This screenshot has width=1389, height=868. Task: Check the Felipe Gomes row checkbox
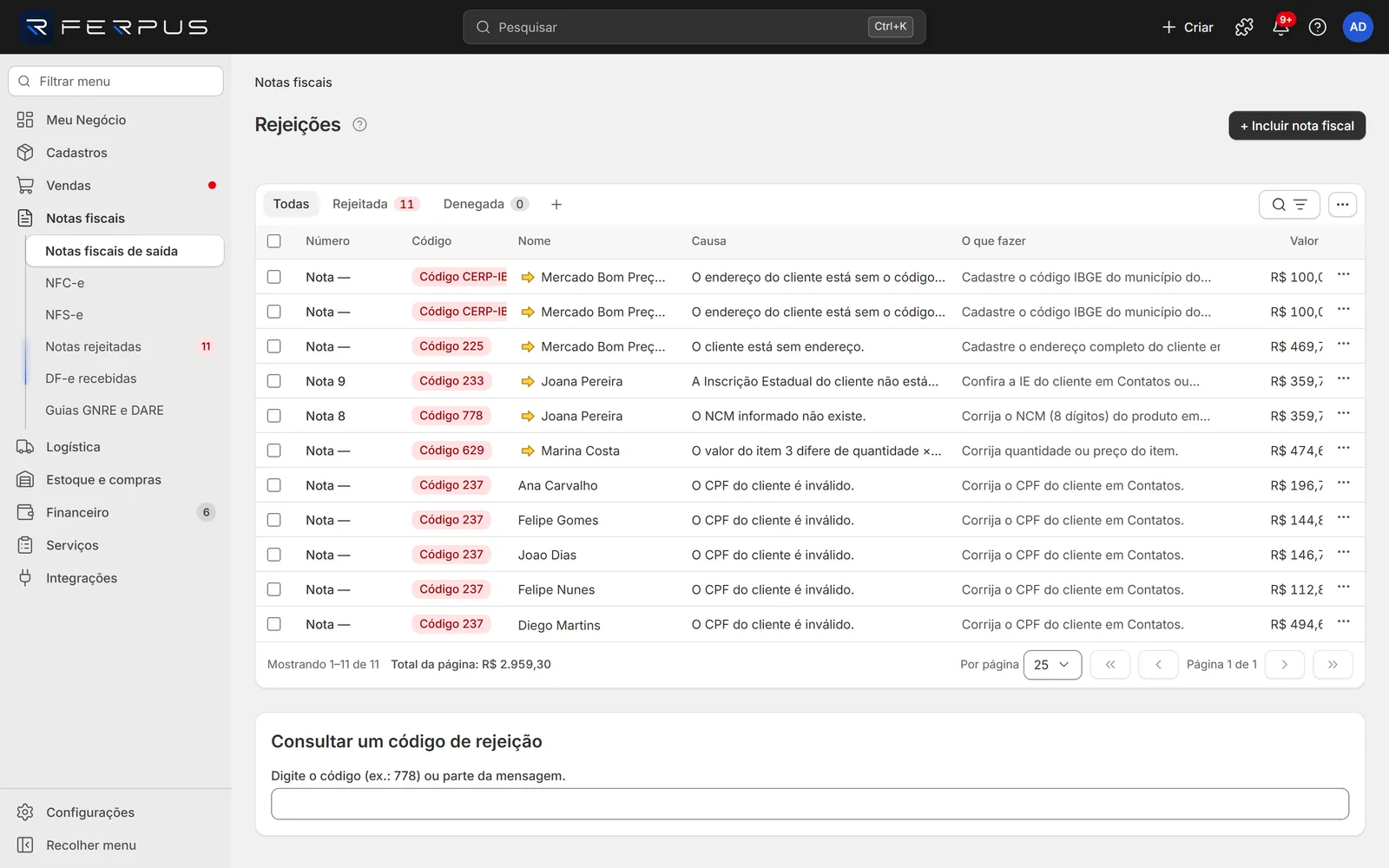click(x=274, y=520)
